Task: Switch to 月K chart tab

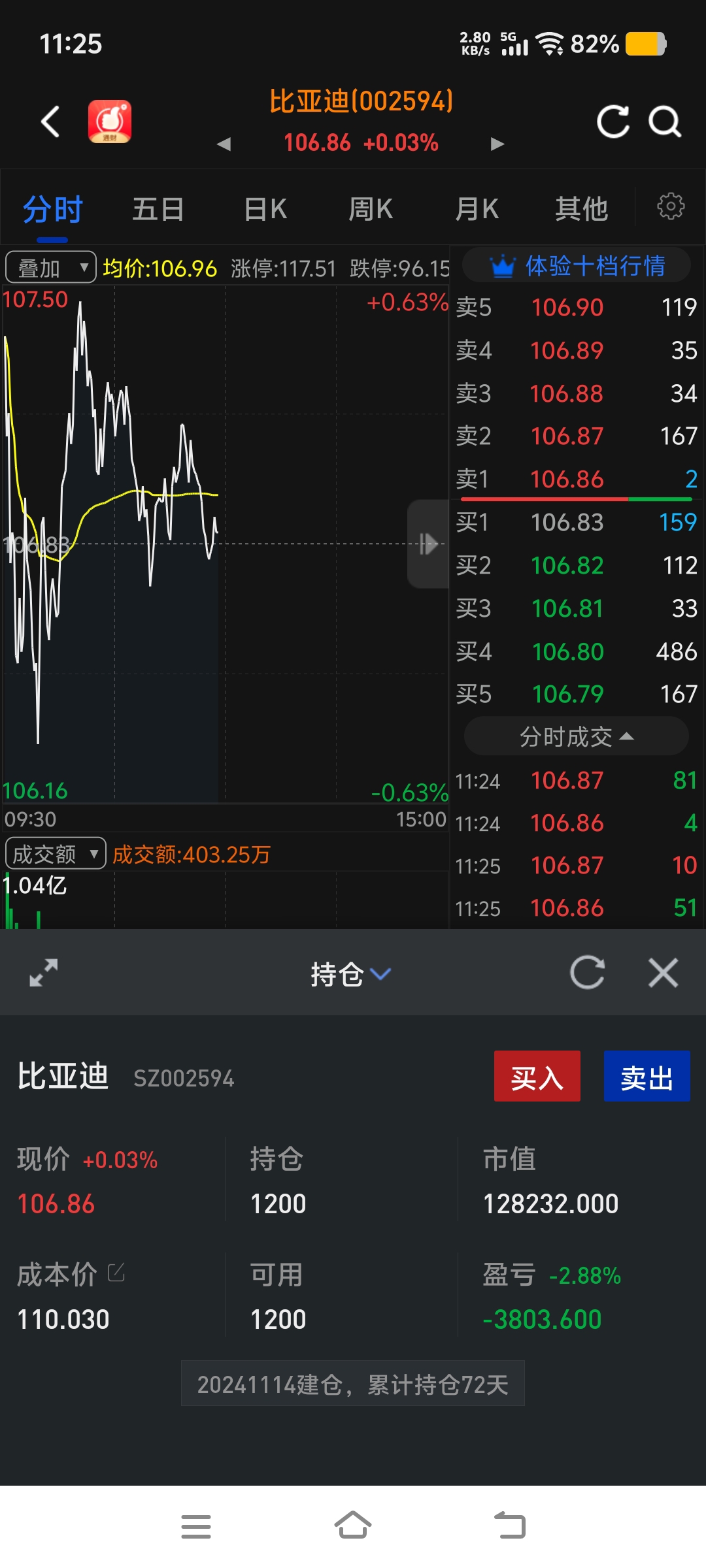Action: point(477,210)
